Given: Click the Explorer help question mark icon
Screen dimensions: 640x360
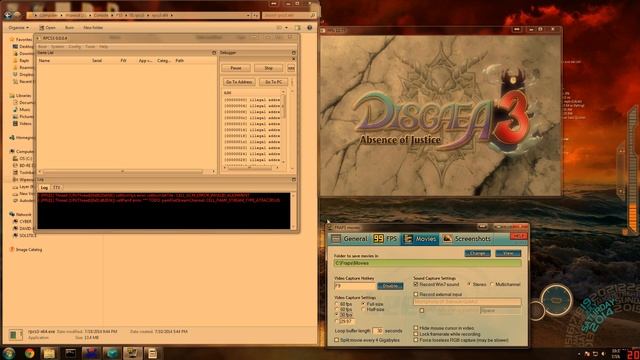Looking at the screenshot, I should pyautogui.click(x=309, y=28).
